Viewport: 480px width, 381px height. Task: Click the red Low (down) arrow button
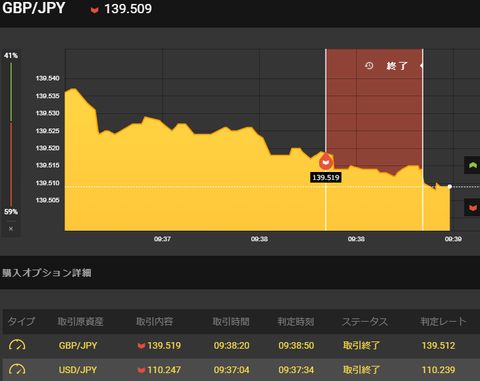coord(472,208)
